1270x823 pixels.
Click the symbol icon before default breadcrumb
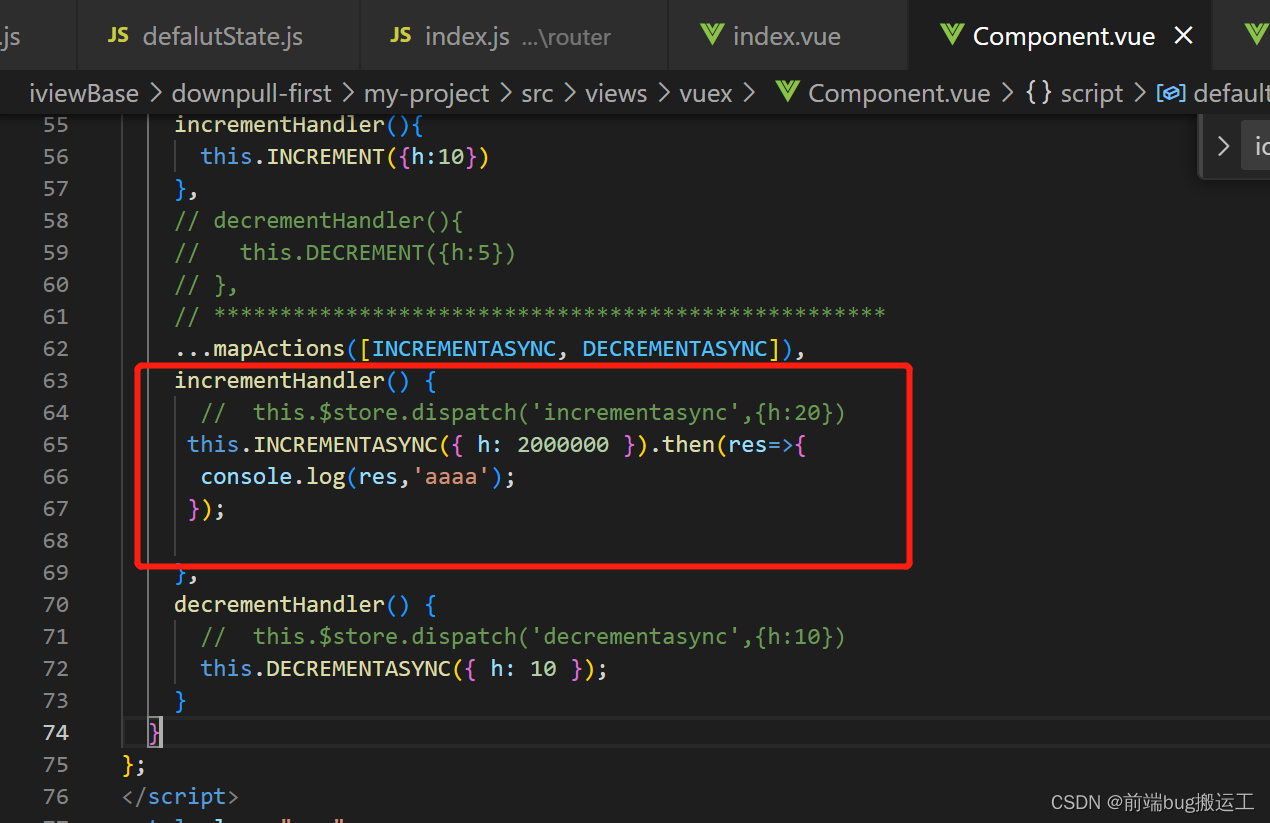tap(1171, 94)
